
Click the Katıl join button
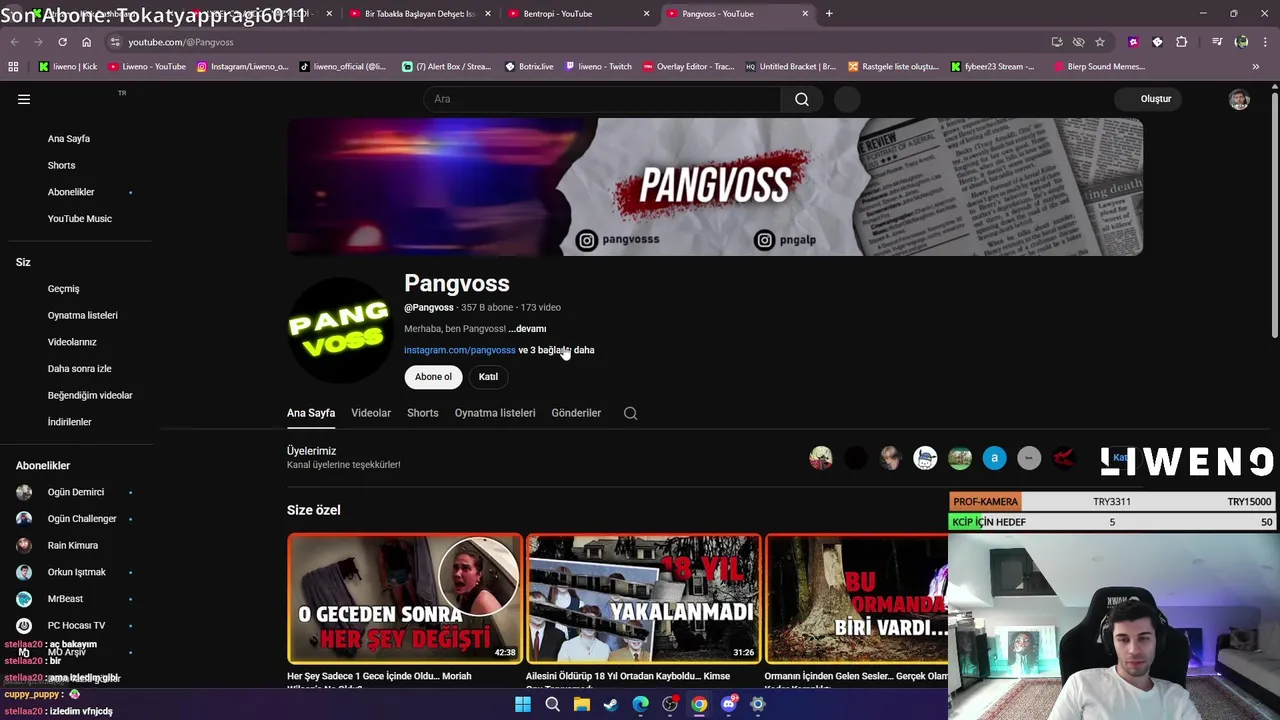(x=488, y=377)
